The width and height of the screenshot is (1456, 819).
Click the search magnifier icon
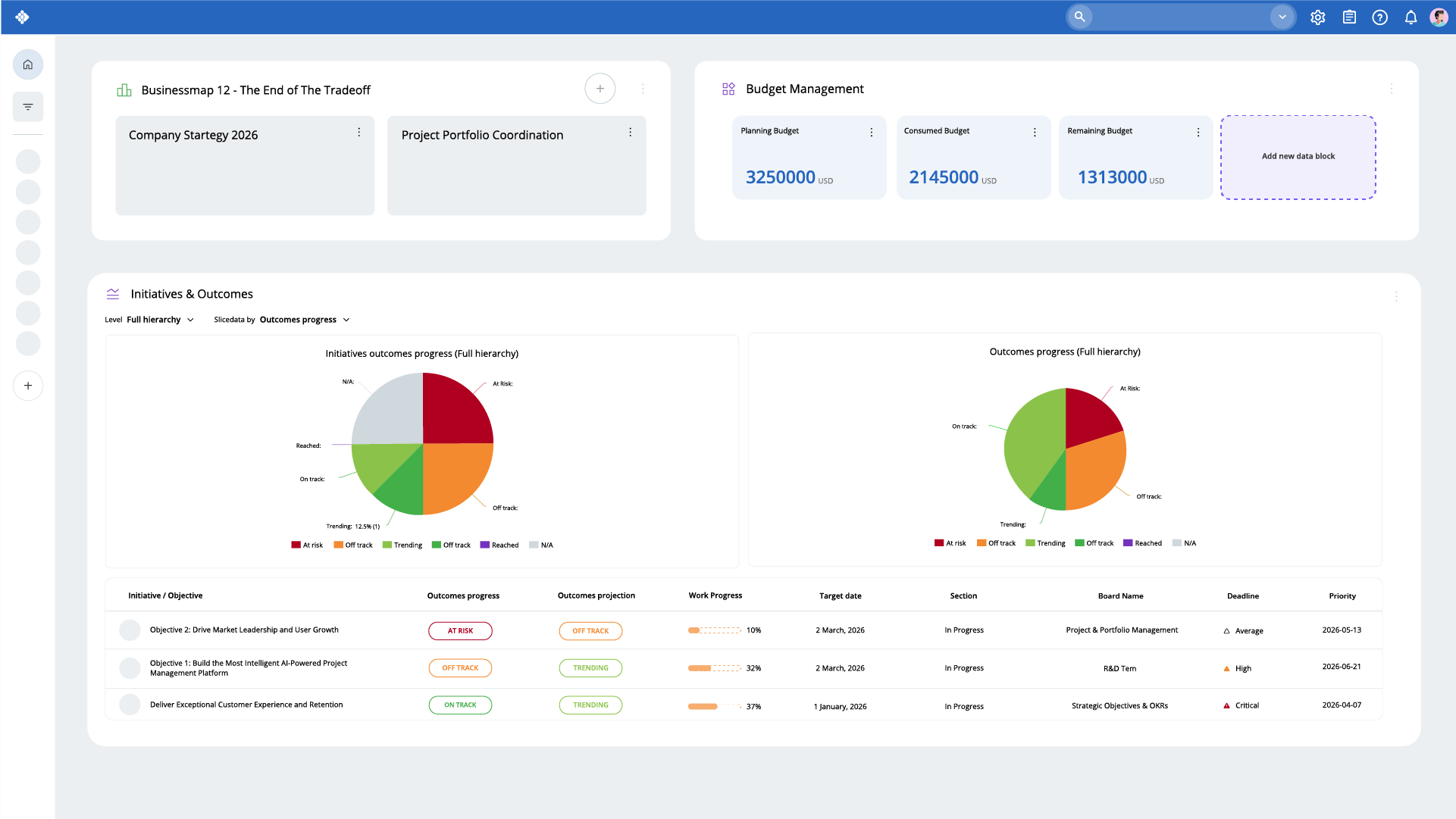click(x=1079, y=17)
